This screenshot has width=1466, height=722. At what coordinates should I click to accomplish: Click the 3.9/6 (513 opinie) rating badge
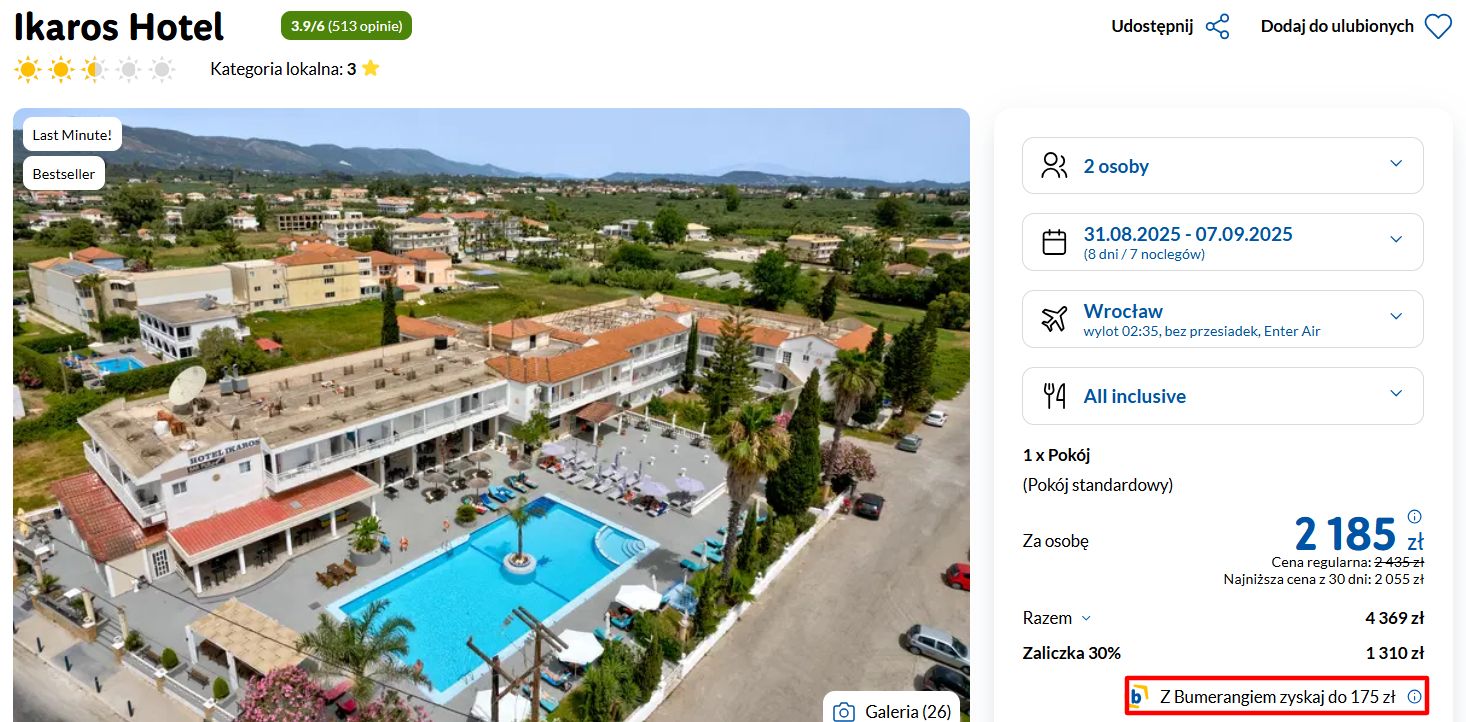click(x=346, y=26)
